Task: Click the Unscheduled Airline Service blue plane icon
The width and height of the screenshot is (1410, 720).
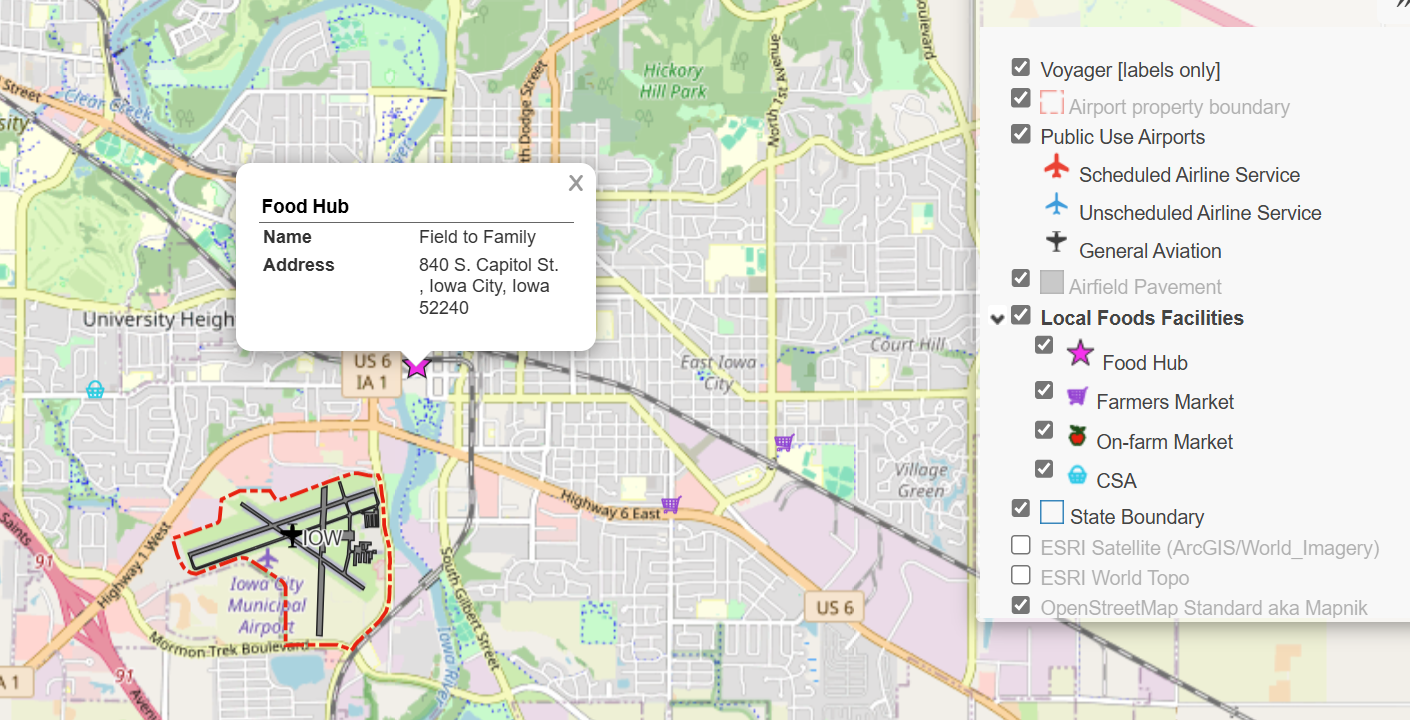Action: pyautogui.click(x=1057, y=206)
